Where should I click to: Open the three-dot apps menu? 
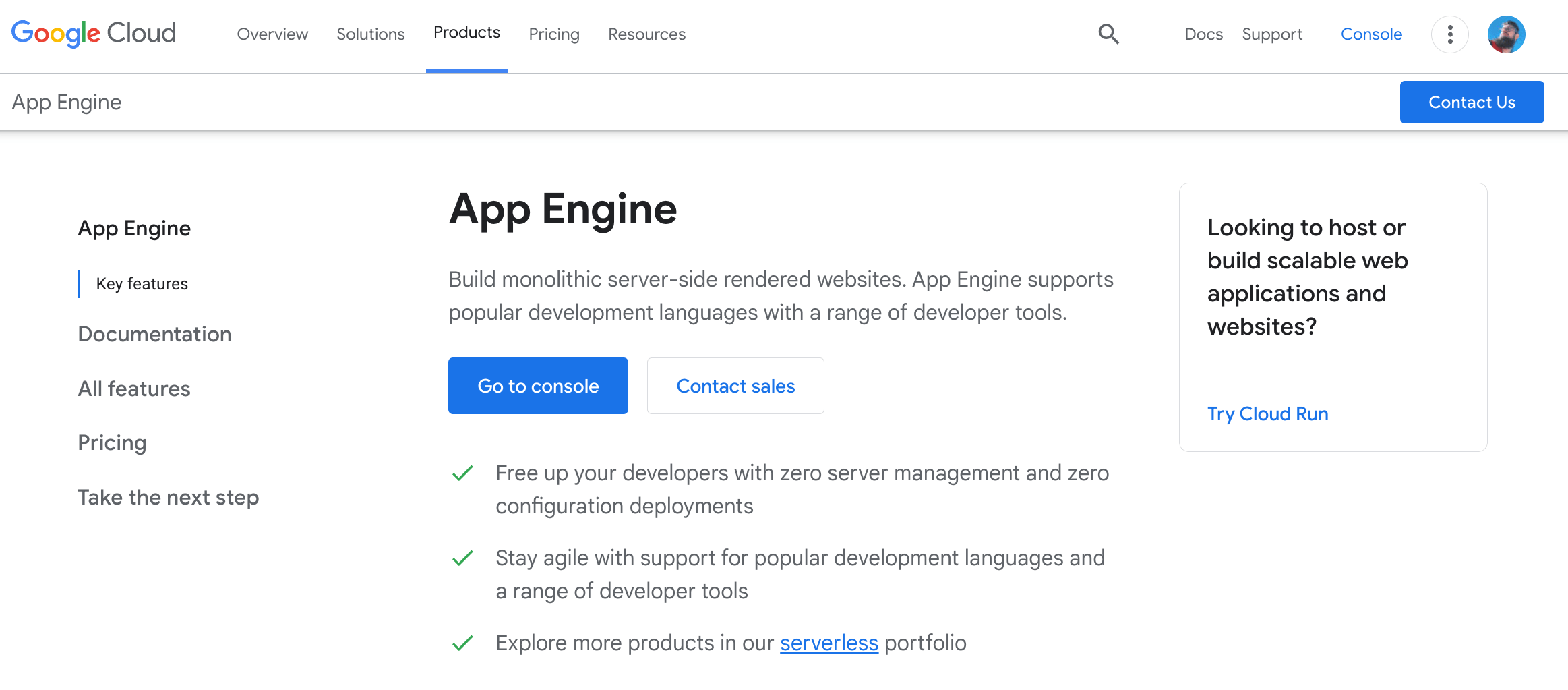click(1449, 34)
